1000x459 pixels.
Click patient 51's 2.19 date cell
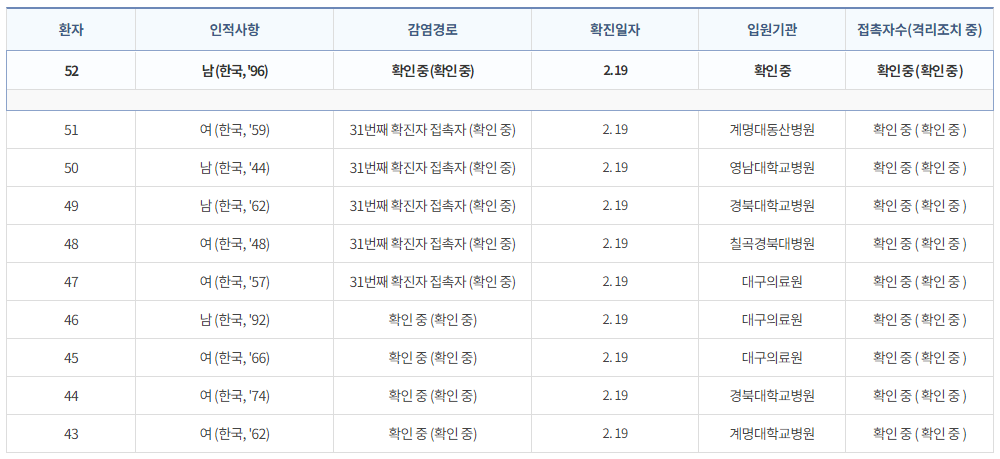(x=615, y=129)
